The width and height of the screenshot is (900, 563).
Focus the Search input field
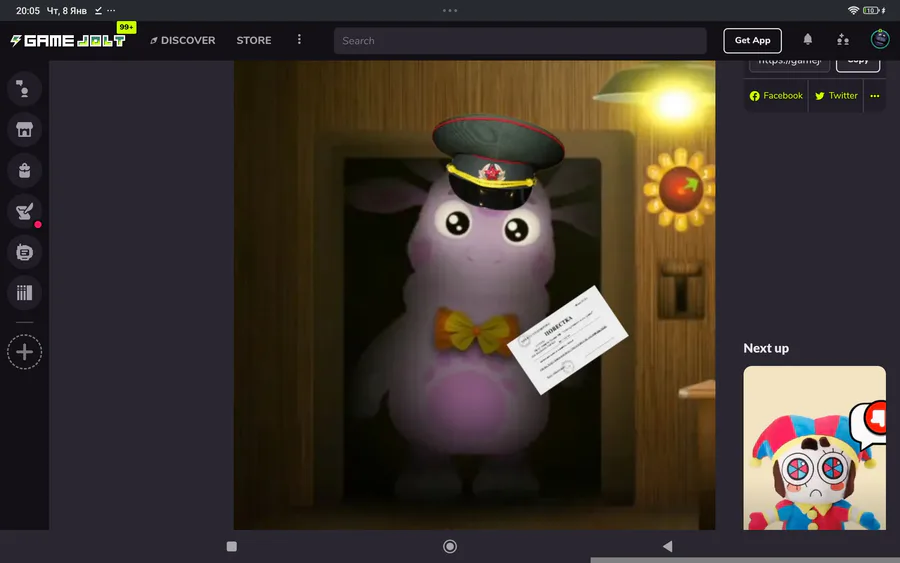point(520,41)
